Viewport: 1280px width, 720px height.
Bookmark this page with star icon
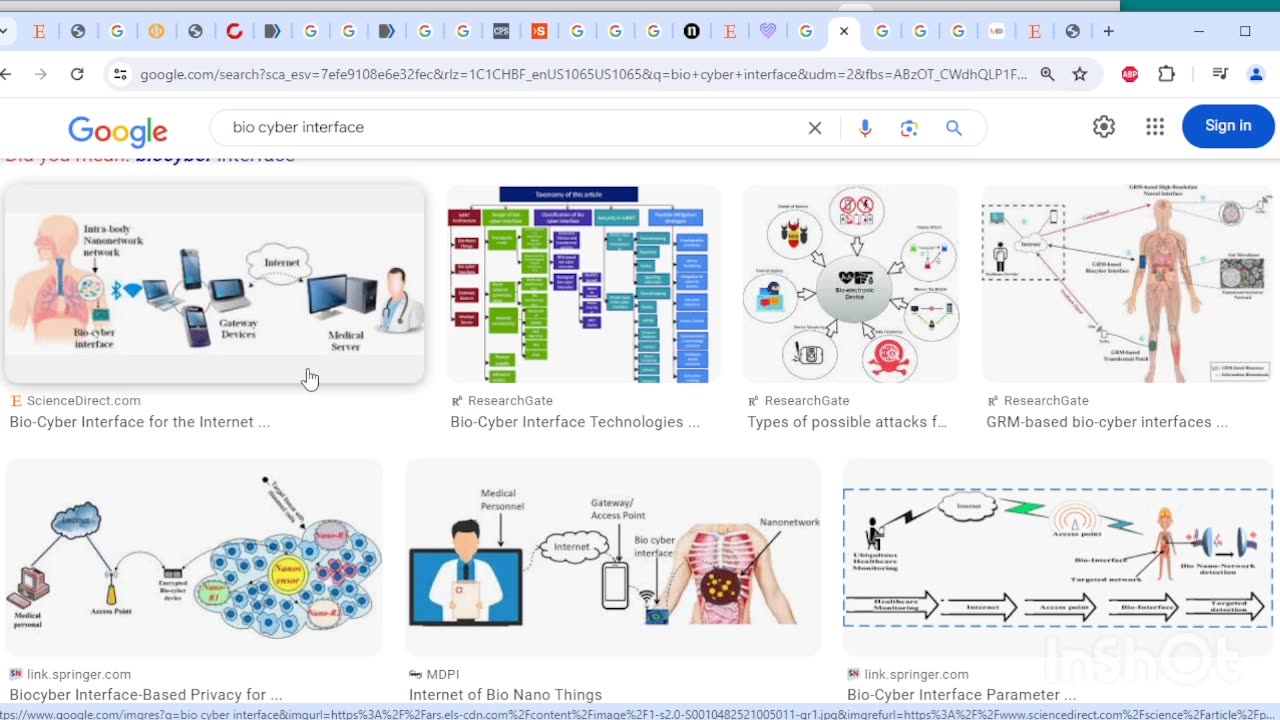pyautogui.click(x=1080, y=74)
